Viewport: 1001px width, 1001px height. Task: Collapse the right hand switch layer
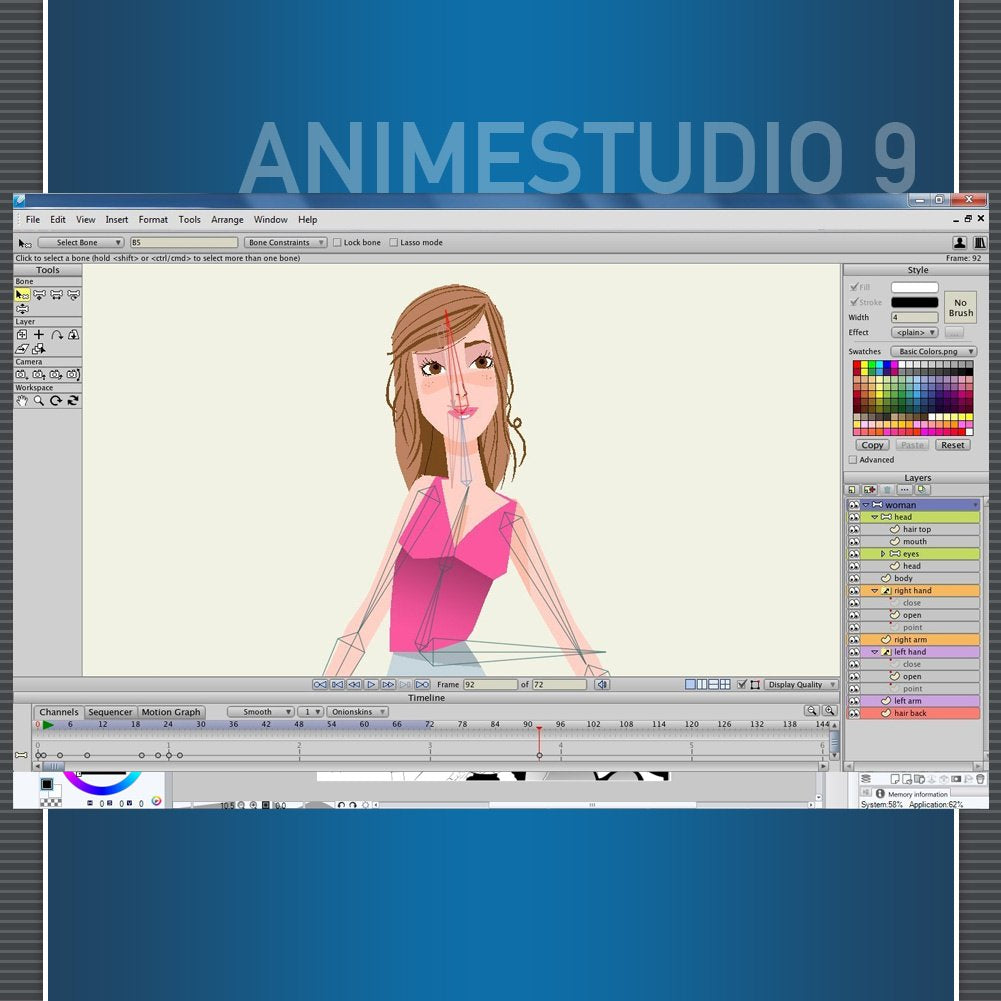(875, 591)
